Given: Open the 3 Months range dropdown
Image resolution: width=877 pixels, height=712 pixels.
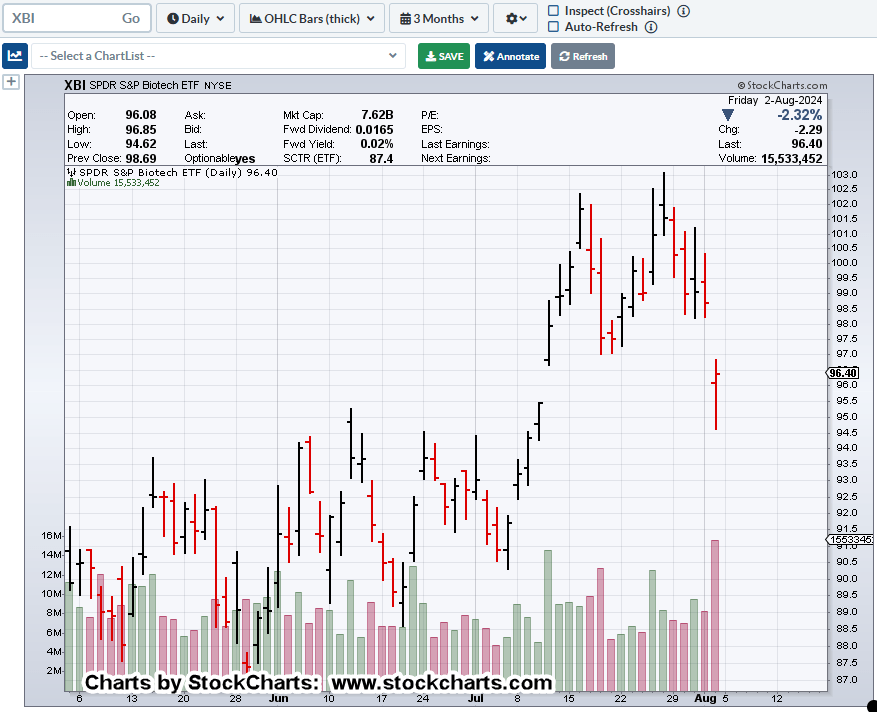Looking at the screenshot, I should pos(438,18).
